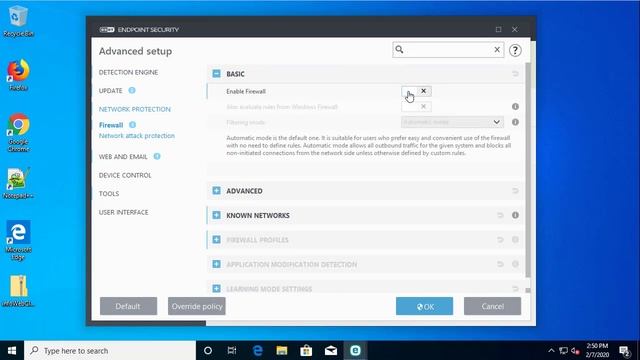This screenshot has height=360, width=640.
Task: Revert ADVANCED section to defaults
Action: click(x=515, y=191)
